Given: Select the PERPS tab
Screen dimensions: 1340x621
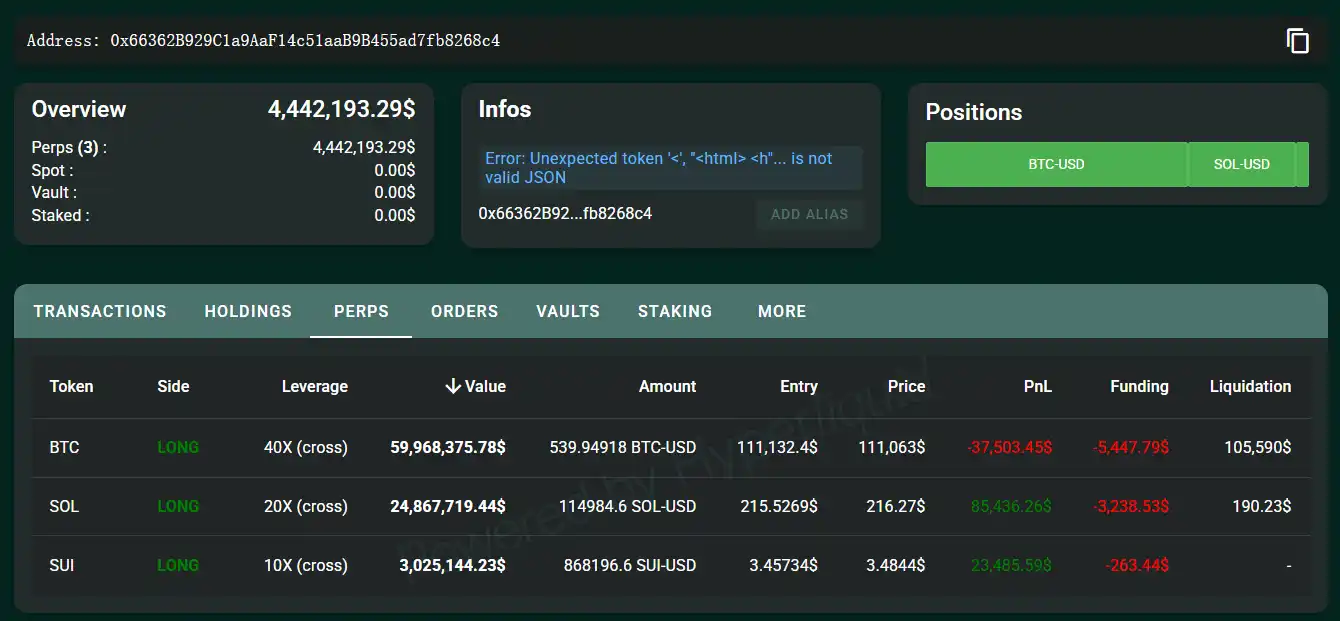Looking at the screenshot, I should click(361, 311).
